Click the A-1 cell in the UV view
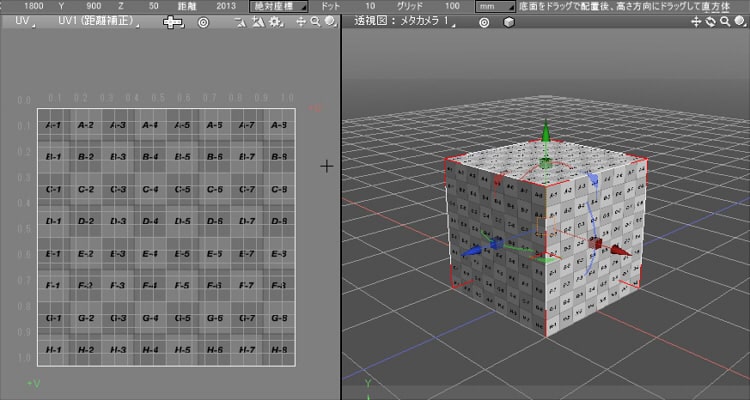The width and height of the screenshot is (750, 400). point(53,125)
